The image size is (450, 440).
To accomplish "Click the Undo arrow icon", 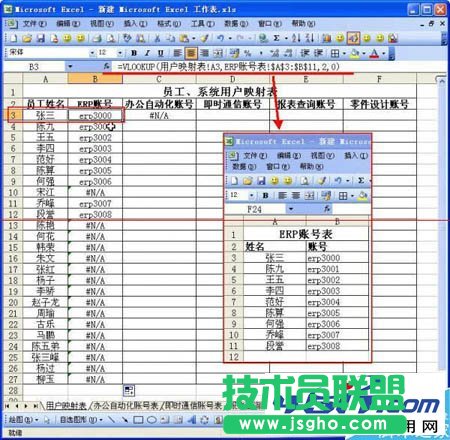I will coord(220,39).
